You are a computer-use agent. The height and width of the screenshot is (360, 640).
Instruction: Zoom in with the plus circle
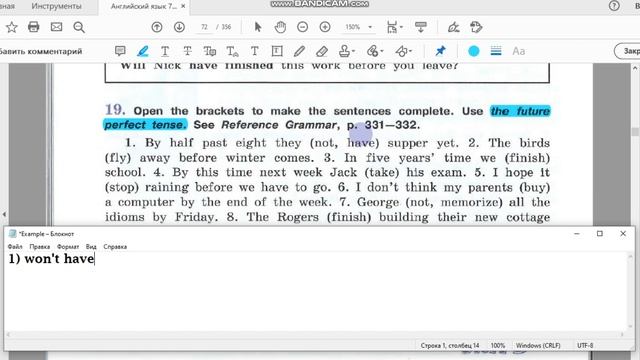pos(325,27)
